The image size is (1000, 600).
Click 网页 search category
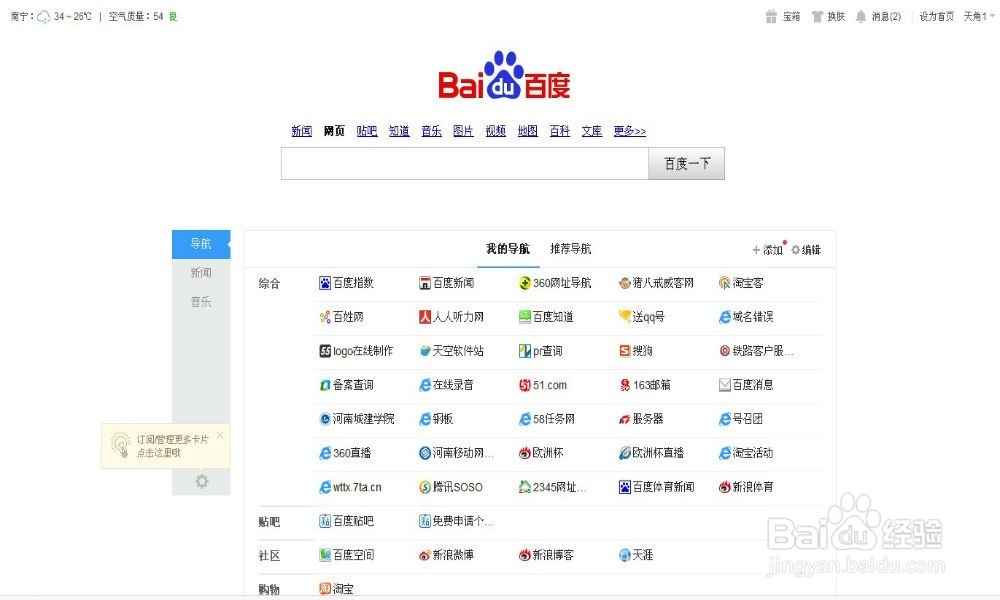pyautogui.click(x=334, y=131)
